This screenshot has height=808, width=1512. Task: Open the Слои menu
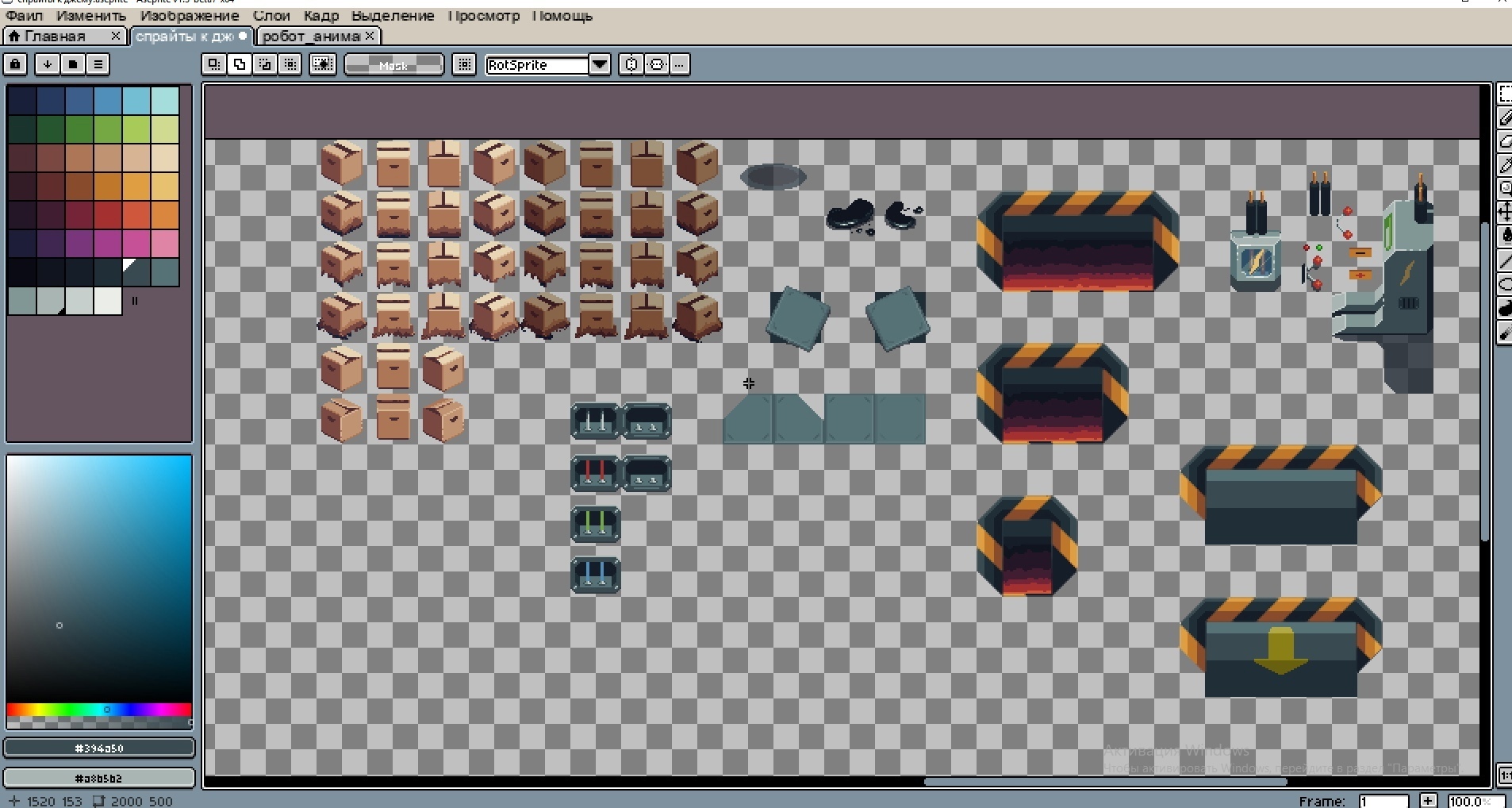271,16
